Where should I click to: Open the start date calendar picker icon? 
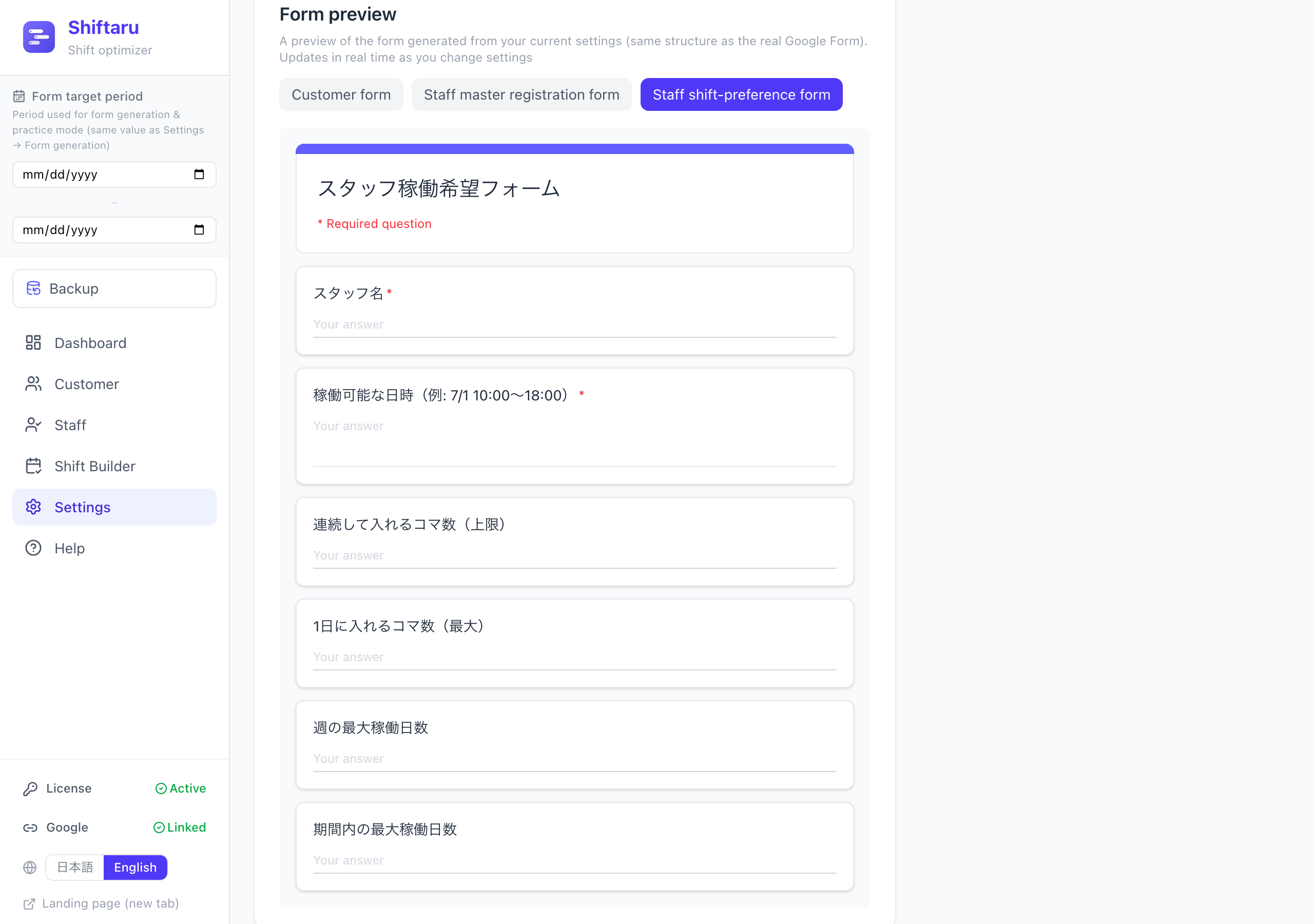tap(199, 175)
